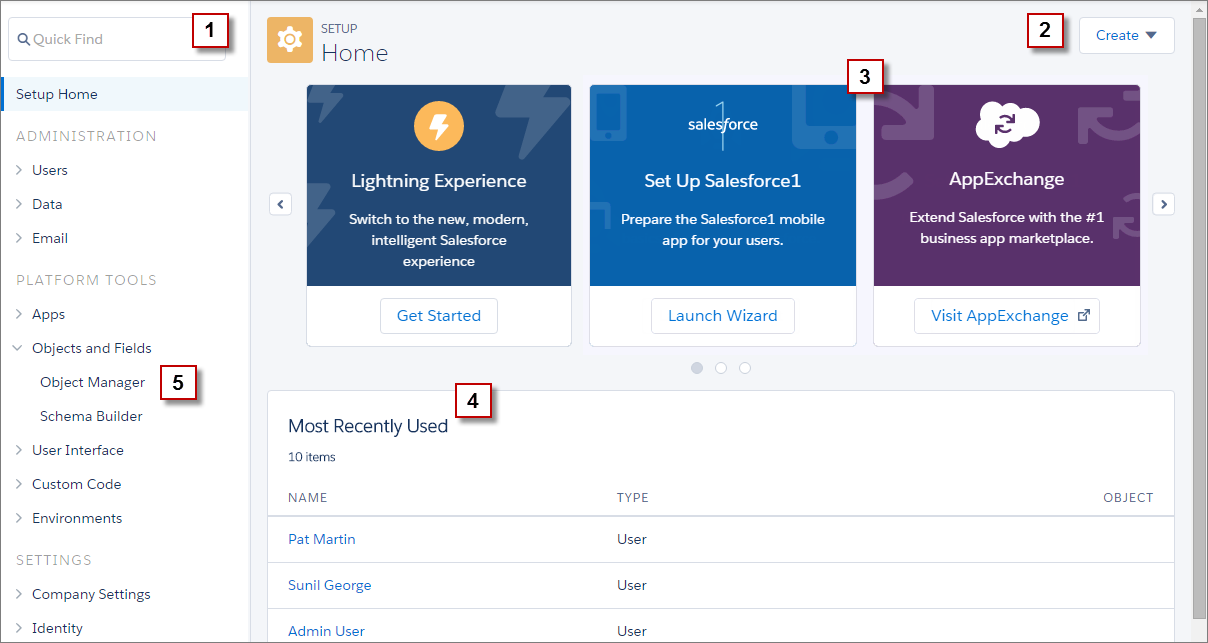Screen dimensions: 1208x643
Task: Expand the Environments section
Action: point(19,518)
